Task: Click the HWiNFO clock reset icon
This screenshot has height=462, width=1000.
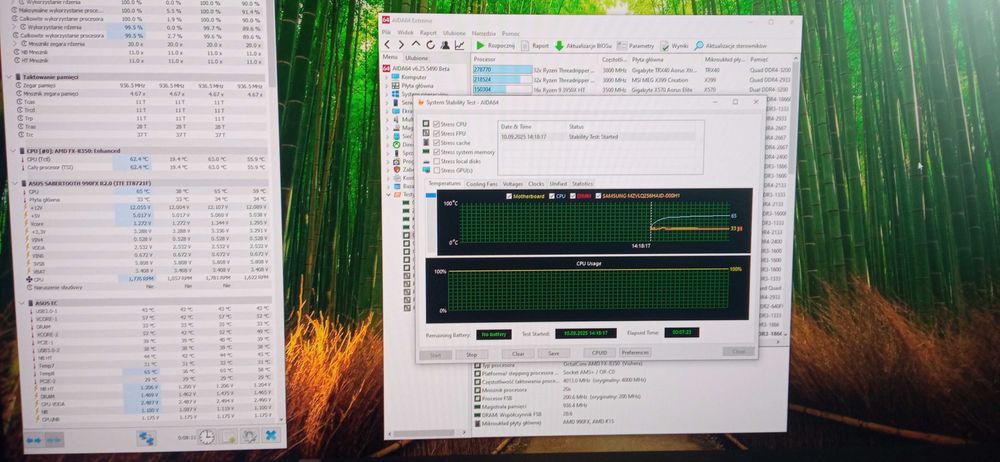Action: pyautogui.click(x=207, y=436)
